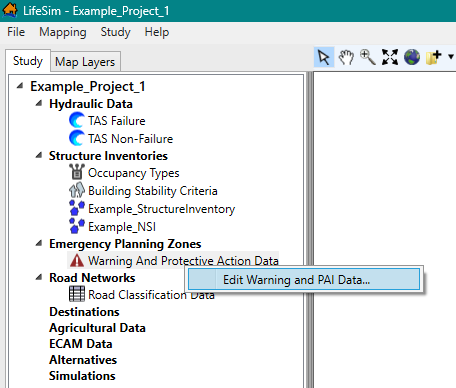Select the Emergency Planning Zones heading
Screen dimensions: 456x388
(125, 244)
